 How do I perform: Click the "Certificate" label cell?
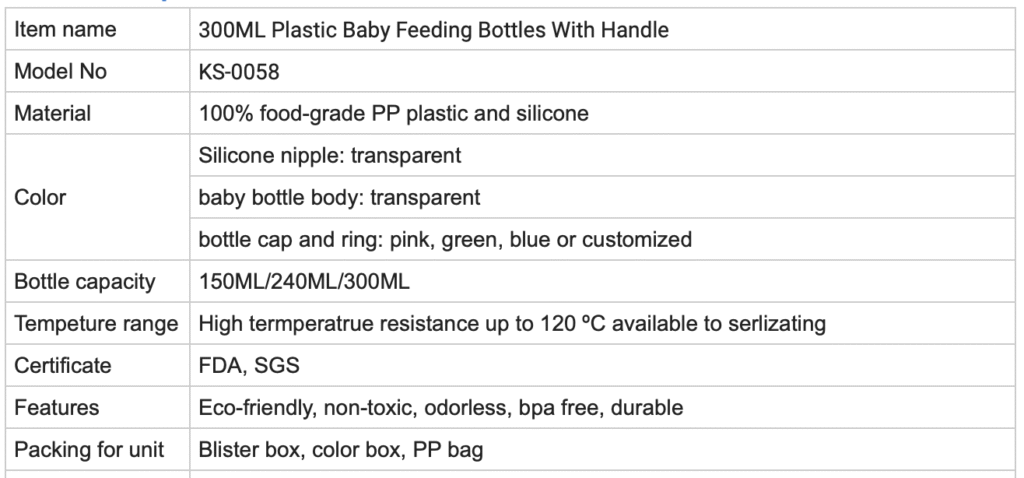click(x=63, y=366)
